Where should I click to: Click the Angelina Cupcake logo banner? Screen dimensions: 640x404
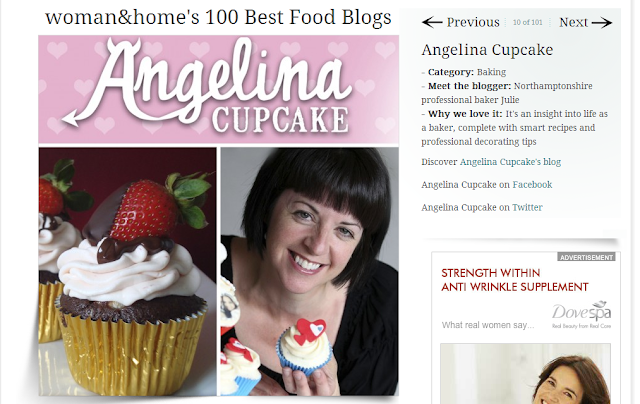point(219,89)
